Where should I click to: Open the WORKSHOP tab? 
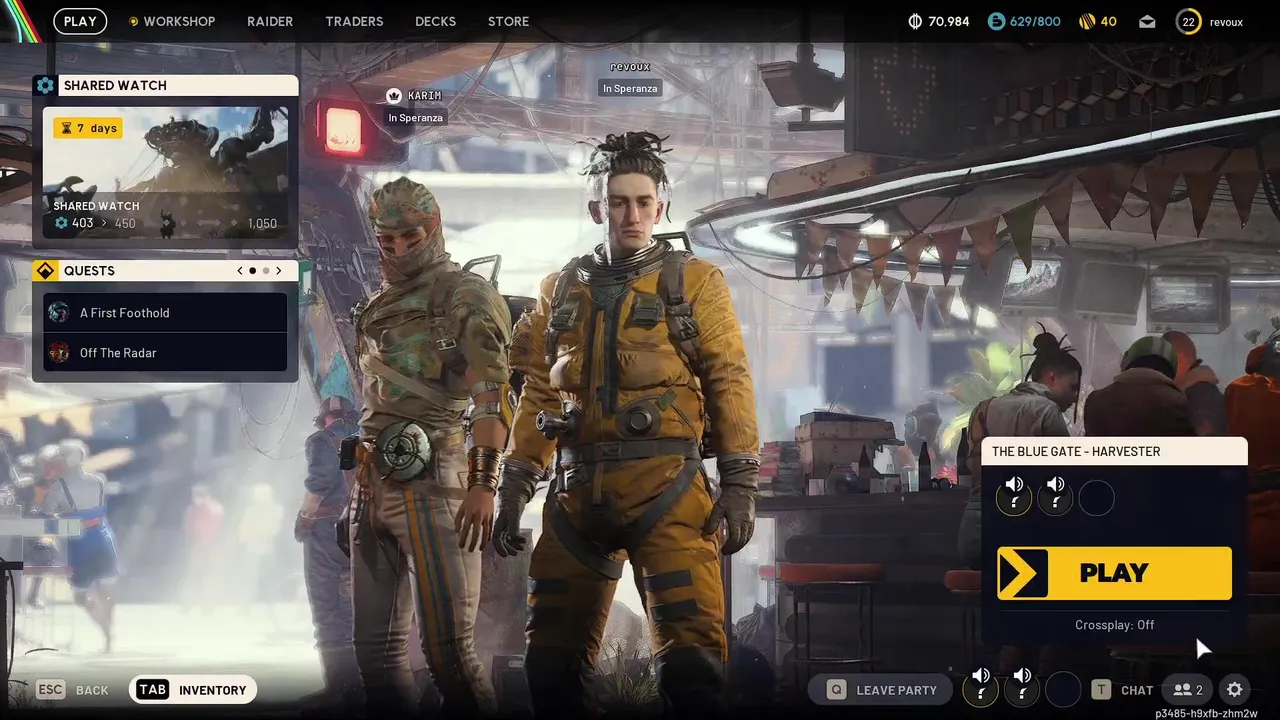coord(171,21)
